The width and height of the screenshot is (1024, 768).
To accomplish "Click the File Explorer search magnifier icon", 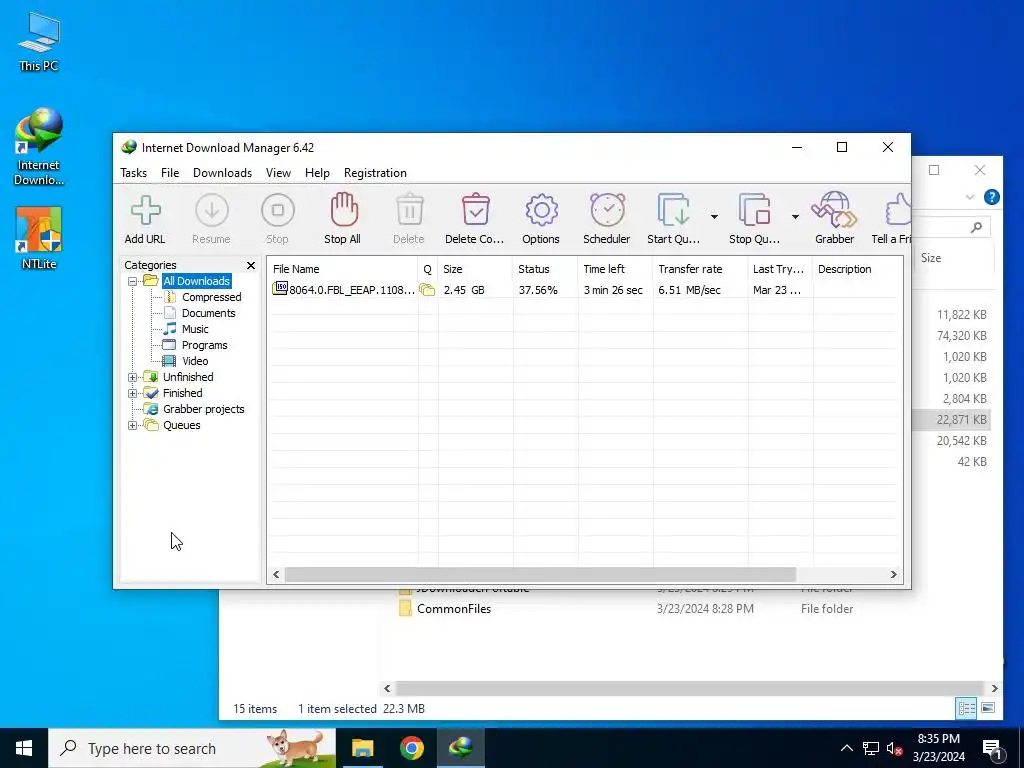I will tap(976, 227).
